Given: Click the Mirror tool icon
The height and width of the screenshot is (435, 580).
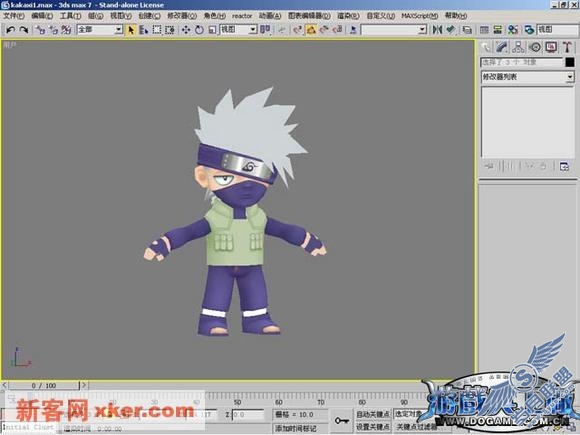Looking at the screenshot, I should pos(437,30).
